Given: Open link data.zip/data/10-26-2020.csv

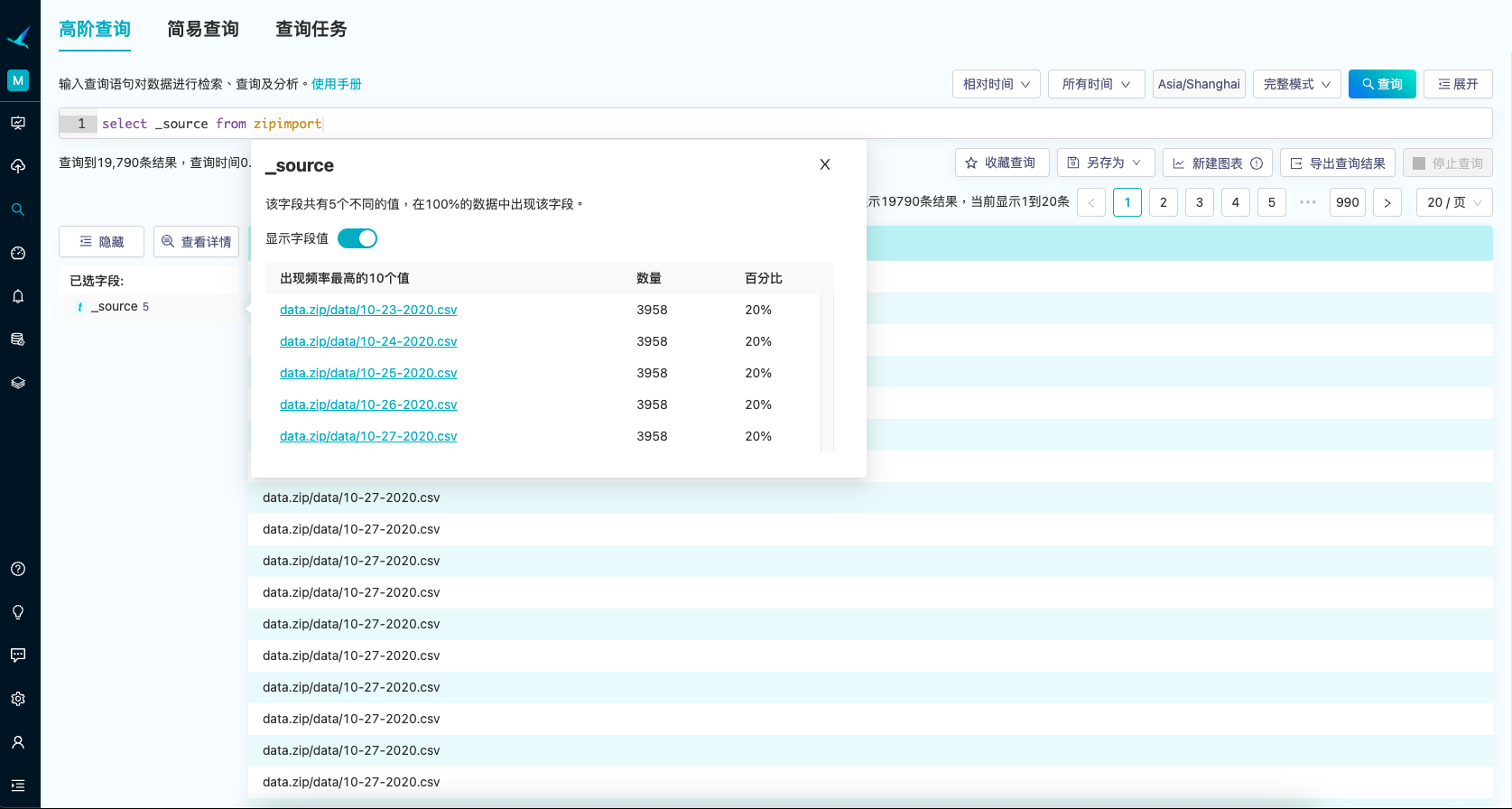Looking at the screenshot, I should tap(368, 404).
